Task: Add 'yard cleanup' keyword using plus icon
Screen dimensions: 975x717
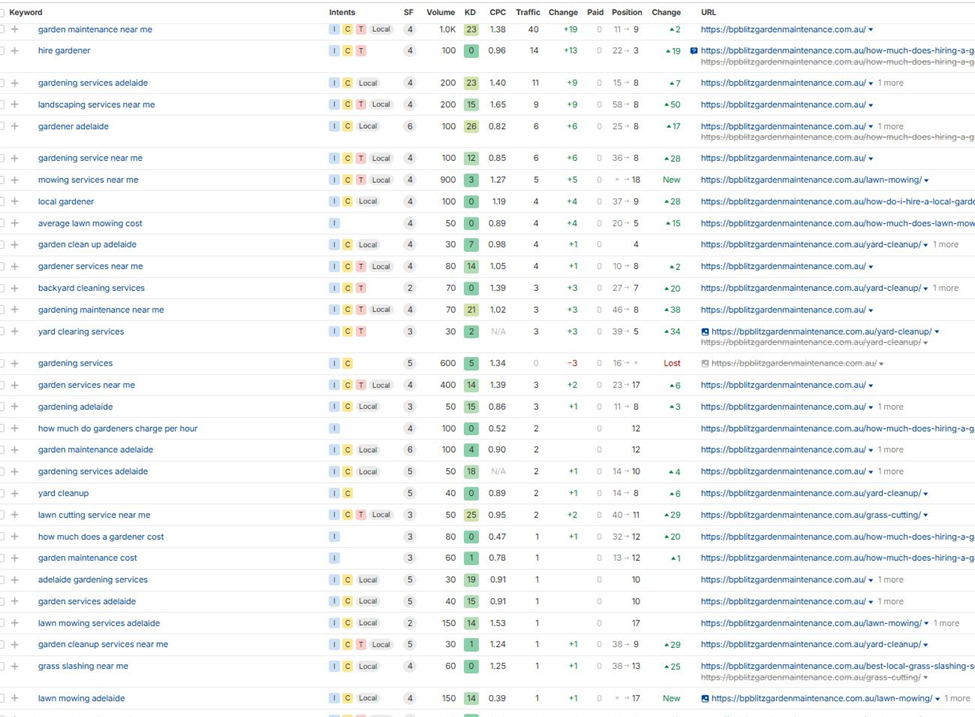Action: pos(15,494)
